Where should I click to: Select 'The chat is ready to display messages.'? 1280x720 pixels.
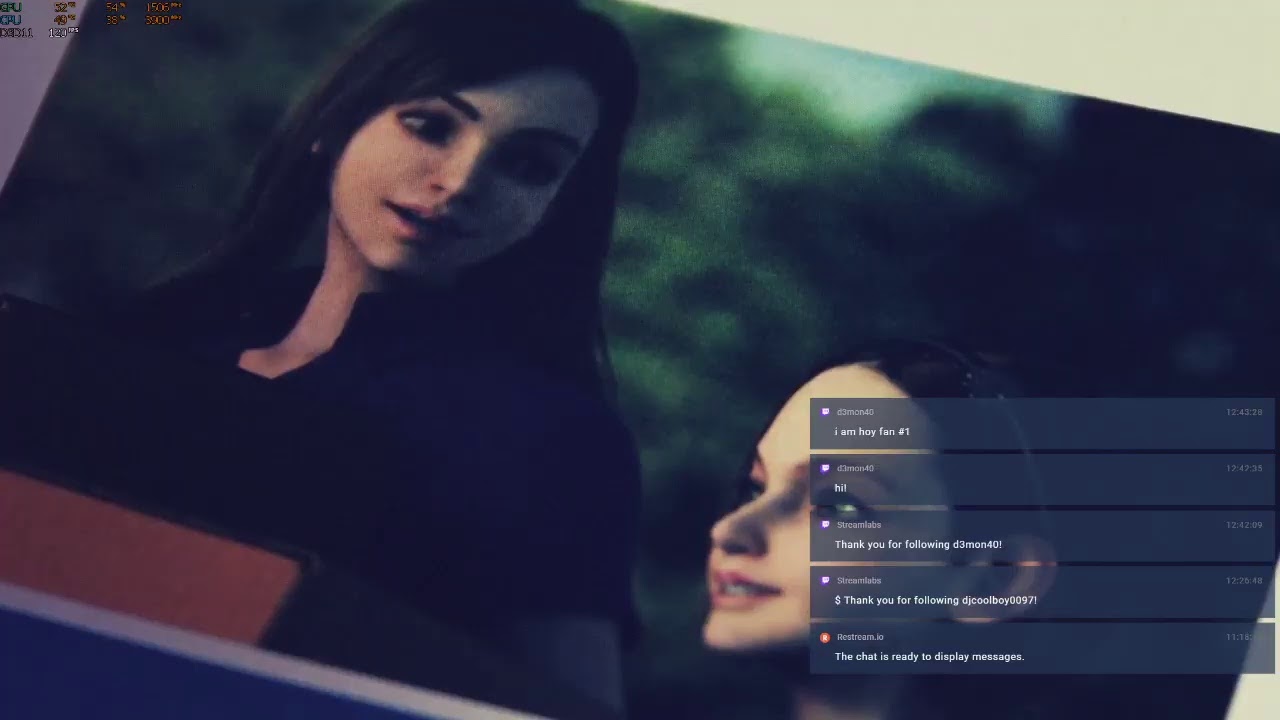click(929, 656)
